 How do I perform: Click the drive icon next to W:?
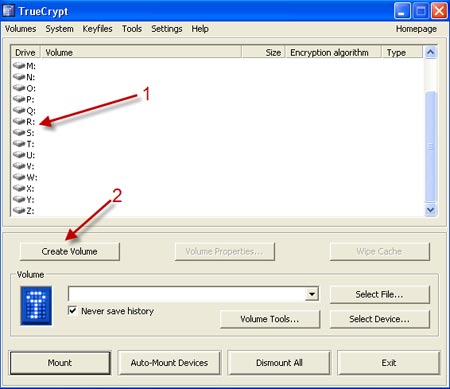[x=19, y=177]
